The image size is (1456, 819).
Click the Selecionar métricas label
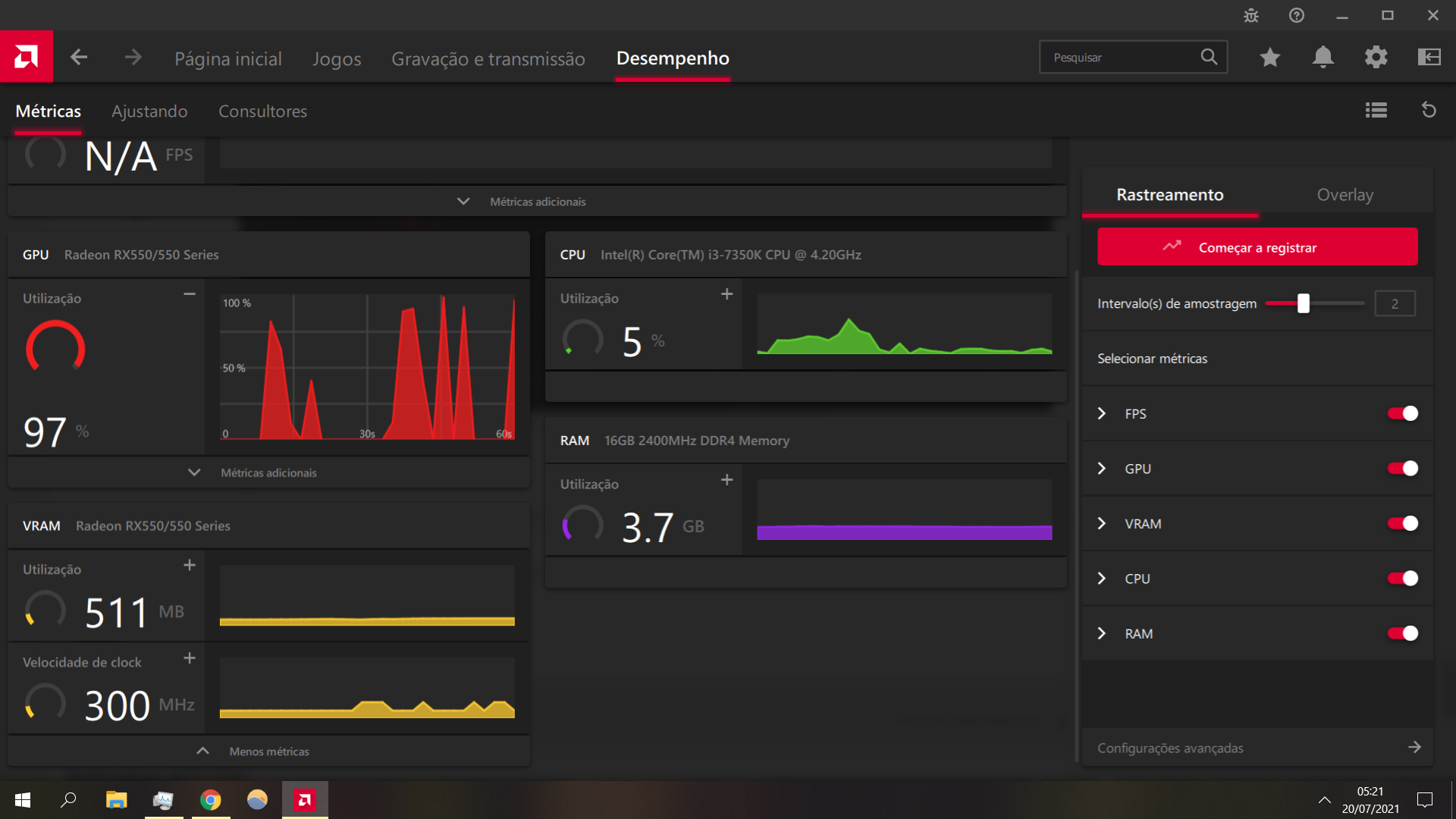click(x=1152, y=359)
